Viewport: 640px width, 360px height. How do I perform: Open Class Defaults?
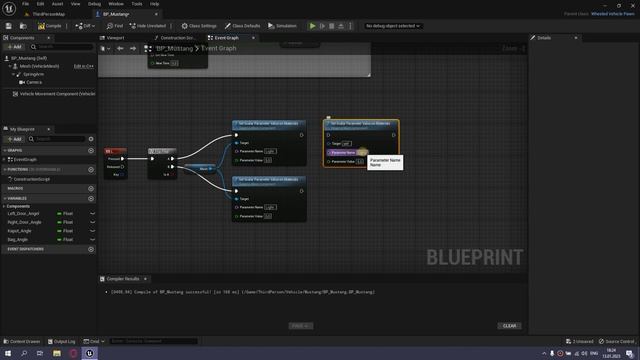(x=242, y=26)
